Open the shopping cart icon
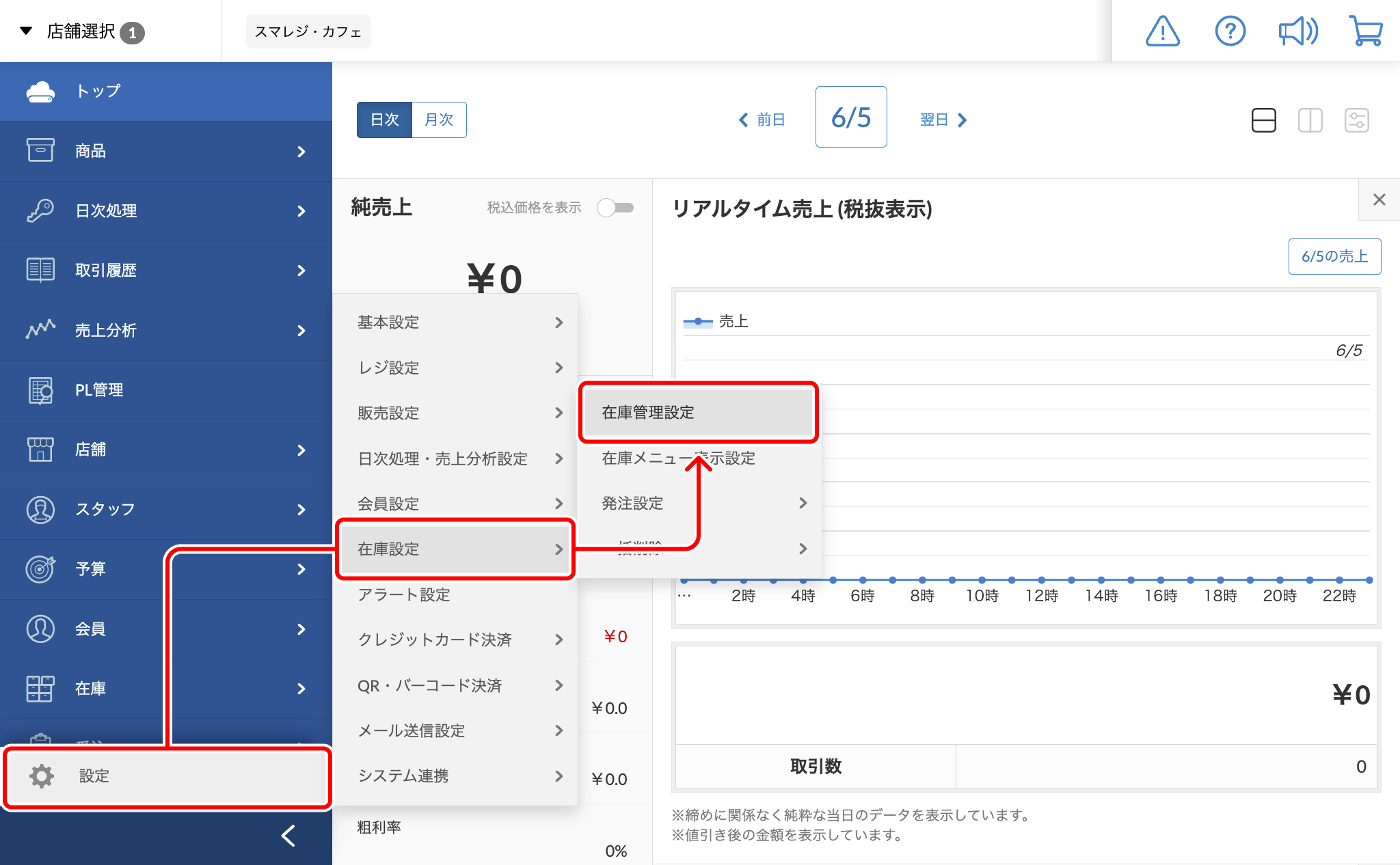The image size is (1400, 865). tap(1366, 31)
